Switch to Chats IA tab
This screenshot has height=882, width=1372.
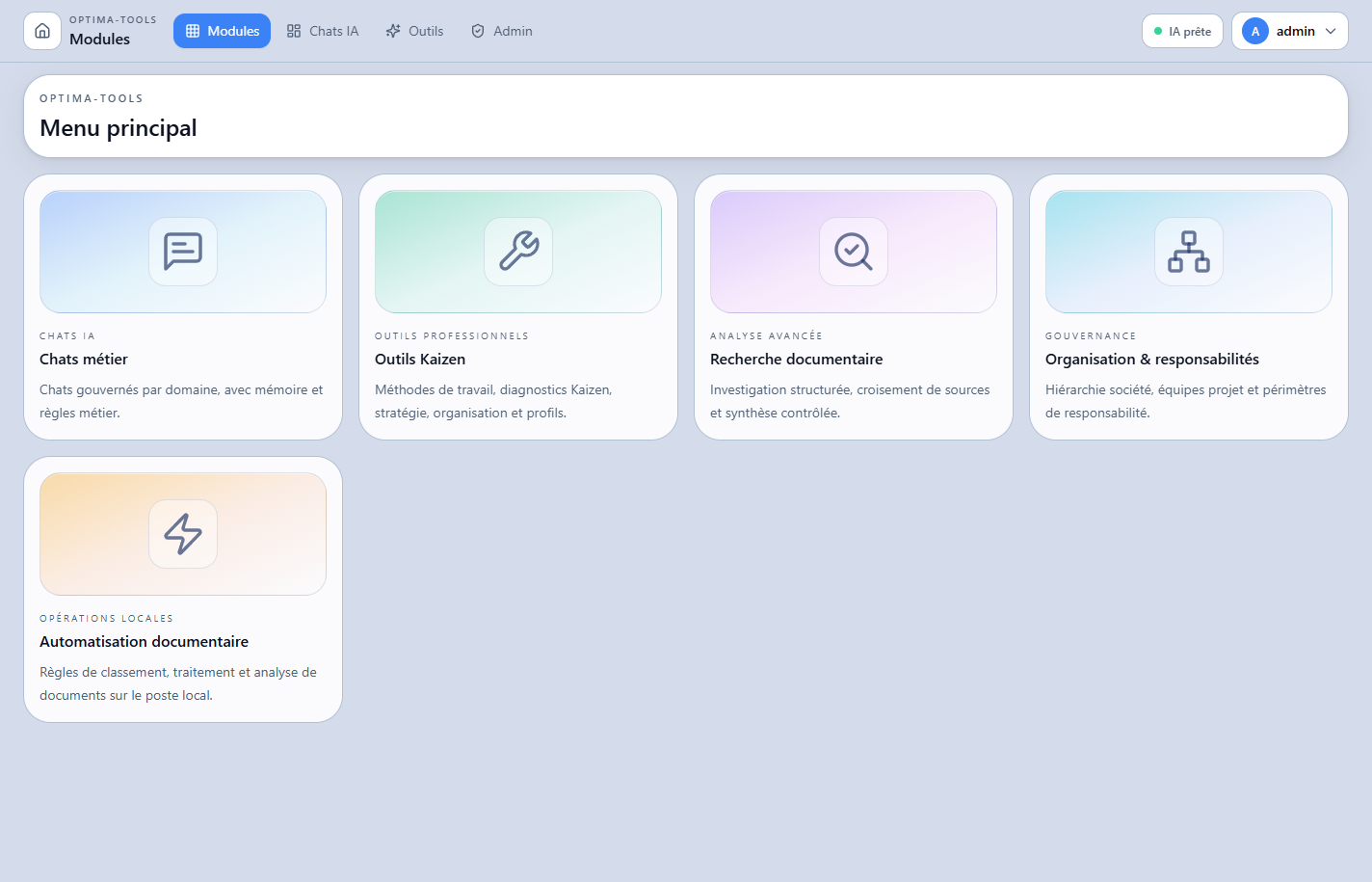[323, 31]
